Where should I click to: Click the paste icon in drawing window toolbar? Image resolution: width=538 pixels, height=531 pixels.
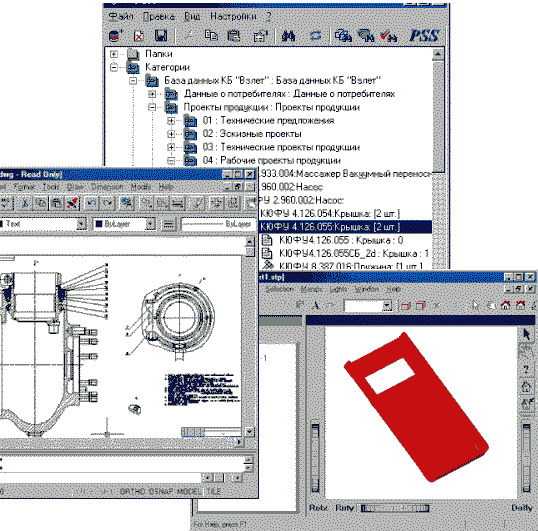tap(57, 203)
